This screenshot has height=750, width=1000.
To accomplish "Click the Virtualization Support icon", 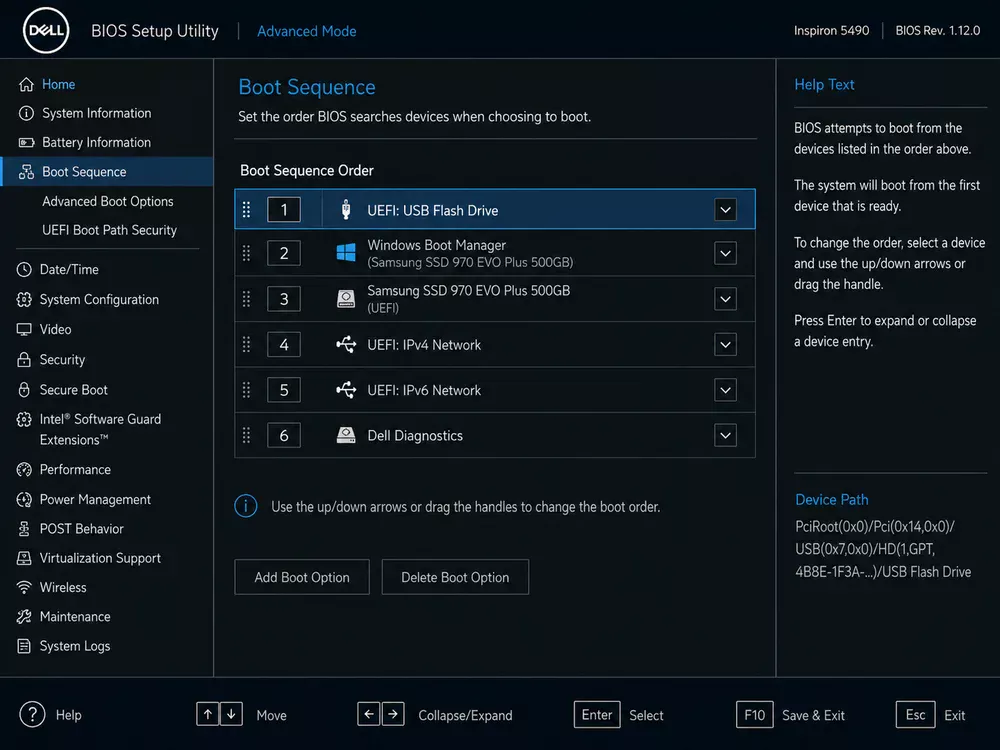I will point(24,559).
